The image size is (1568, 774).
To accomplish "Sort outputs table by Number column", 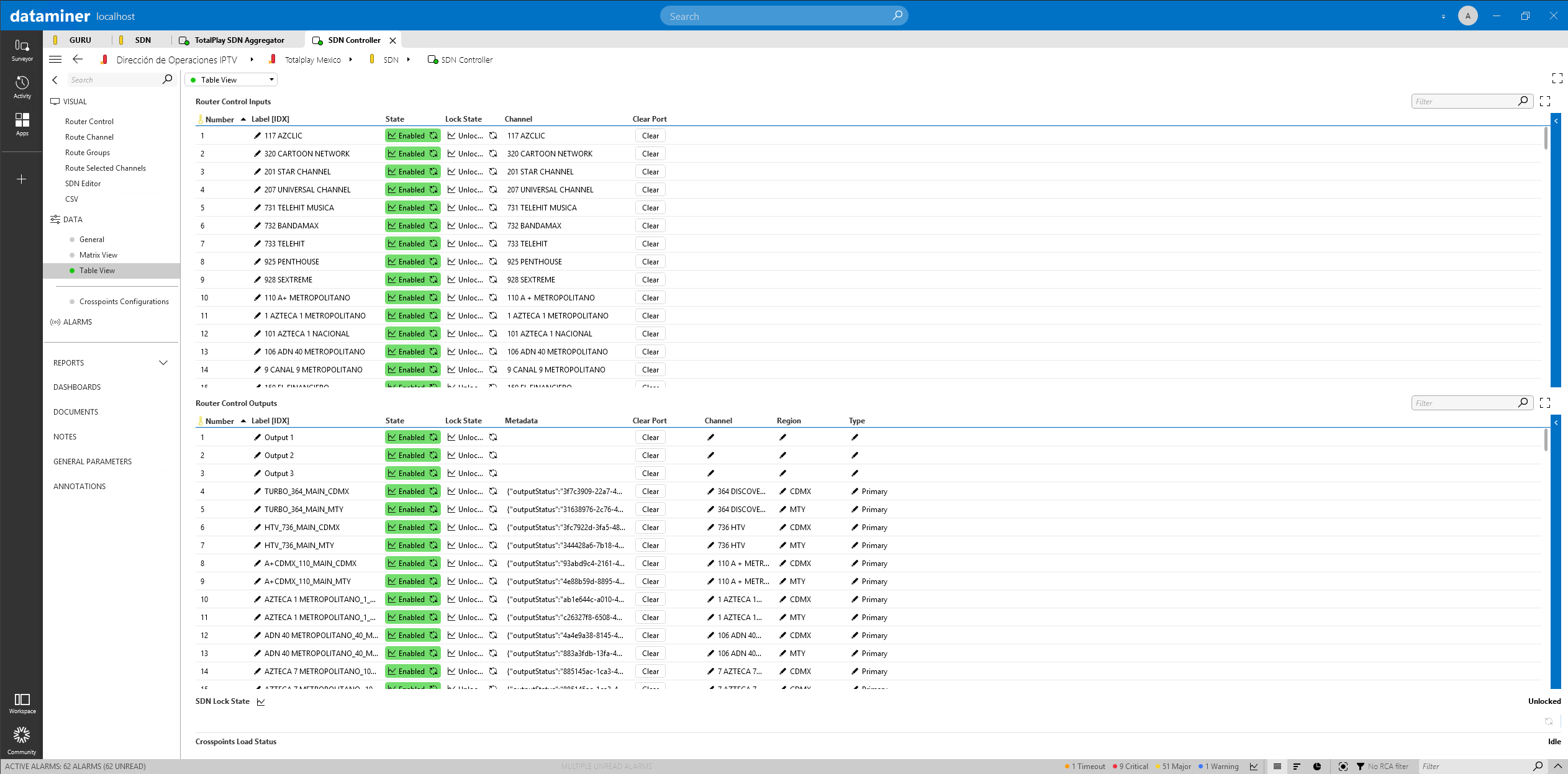I will [220, 421].
